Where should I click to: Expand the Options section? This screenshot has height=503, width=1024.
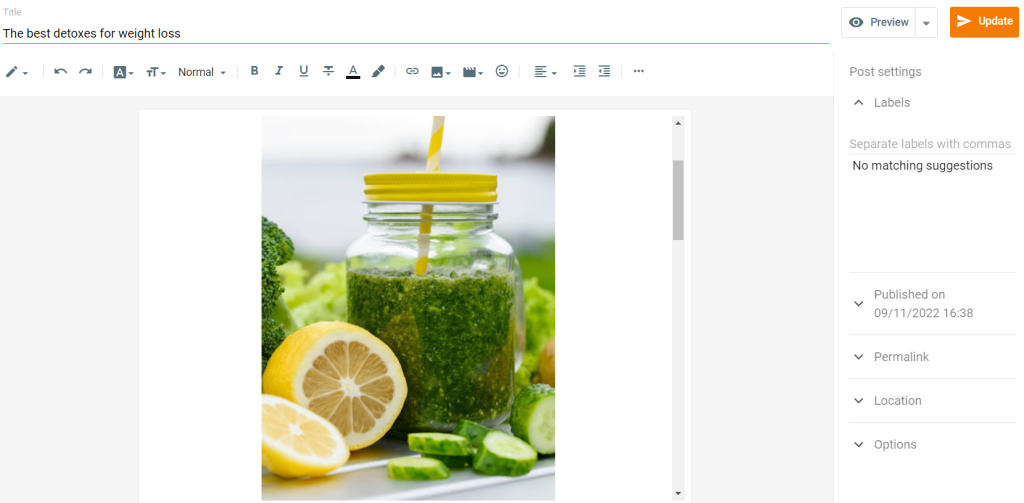click(933, 444)
